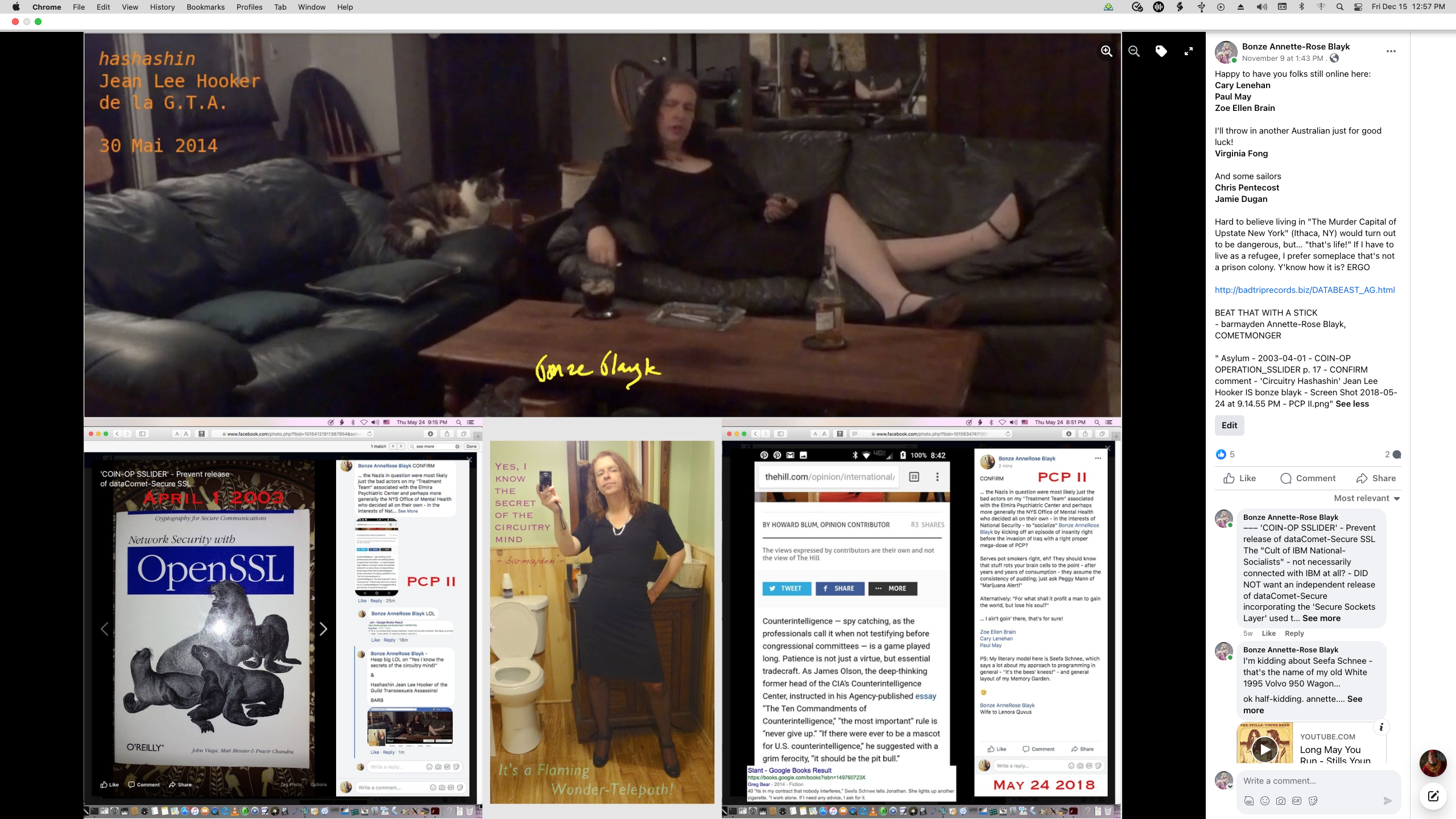Open the post author's profile picture
Image resolution: width=1456 pixels, height=819 pixels.
point(1226,52)
